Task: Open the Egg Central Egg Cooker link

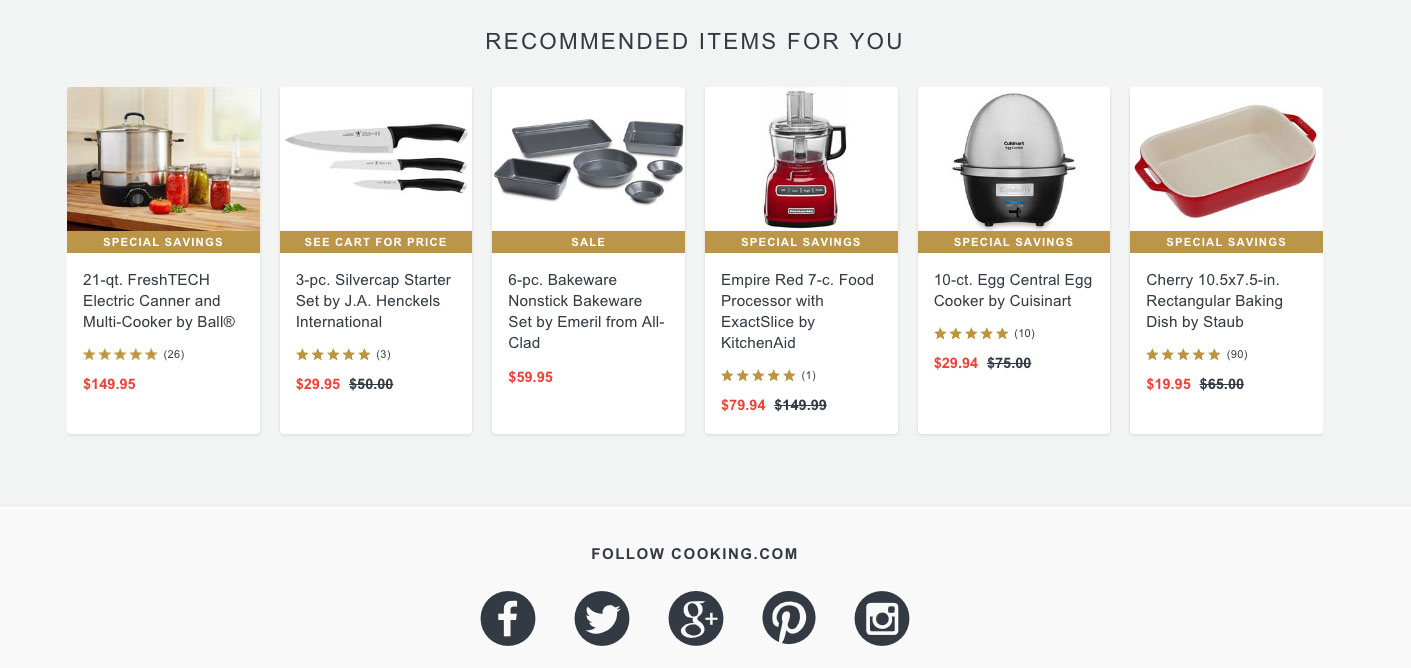Action: pyautogui.click(x=1012, y=290)
